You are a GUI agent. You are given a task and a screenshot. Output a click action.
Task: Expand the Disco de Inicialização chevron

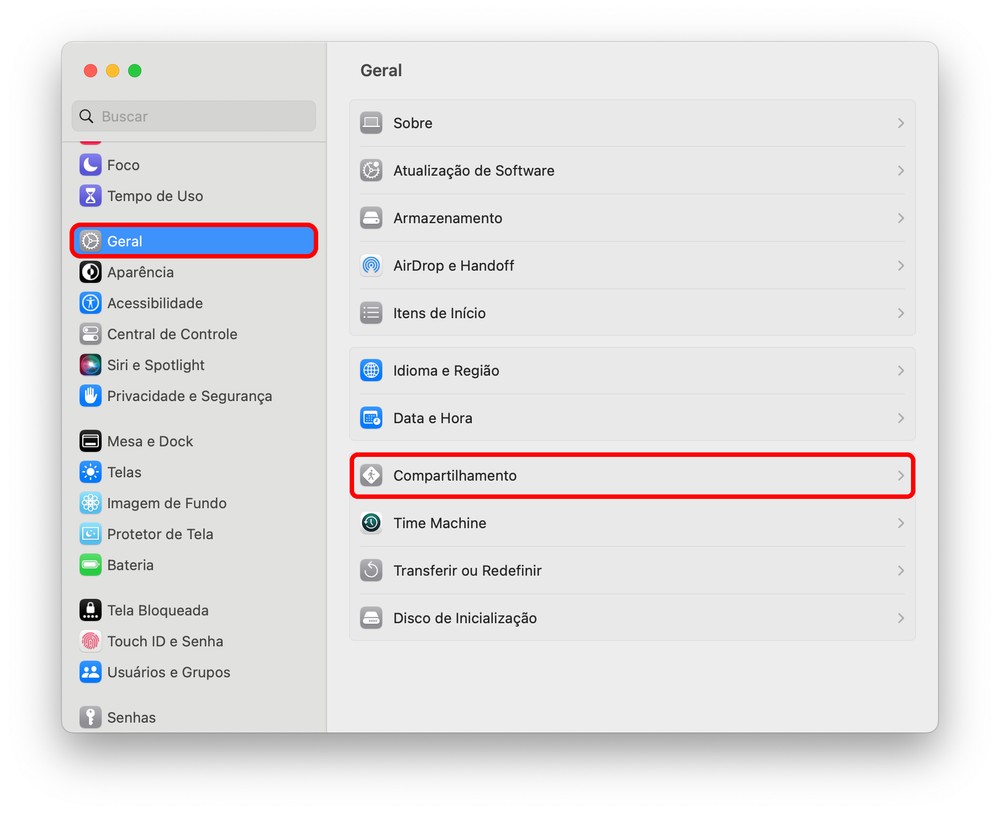[900, 618]
